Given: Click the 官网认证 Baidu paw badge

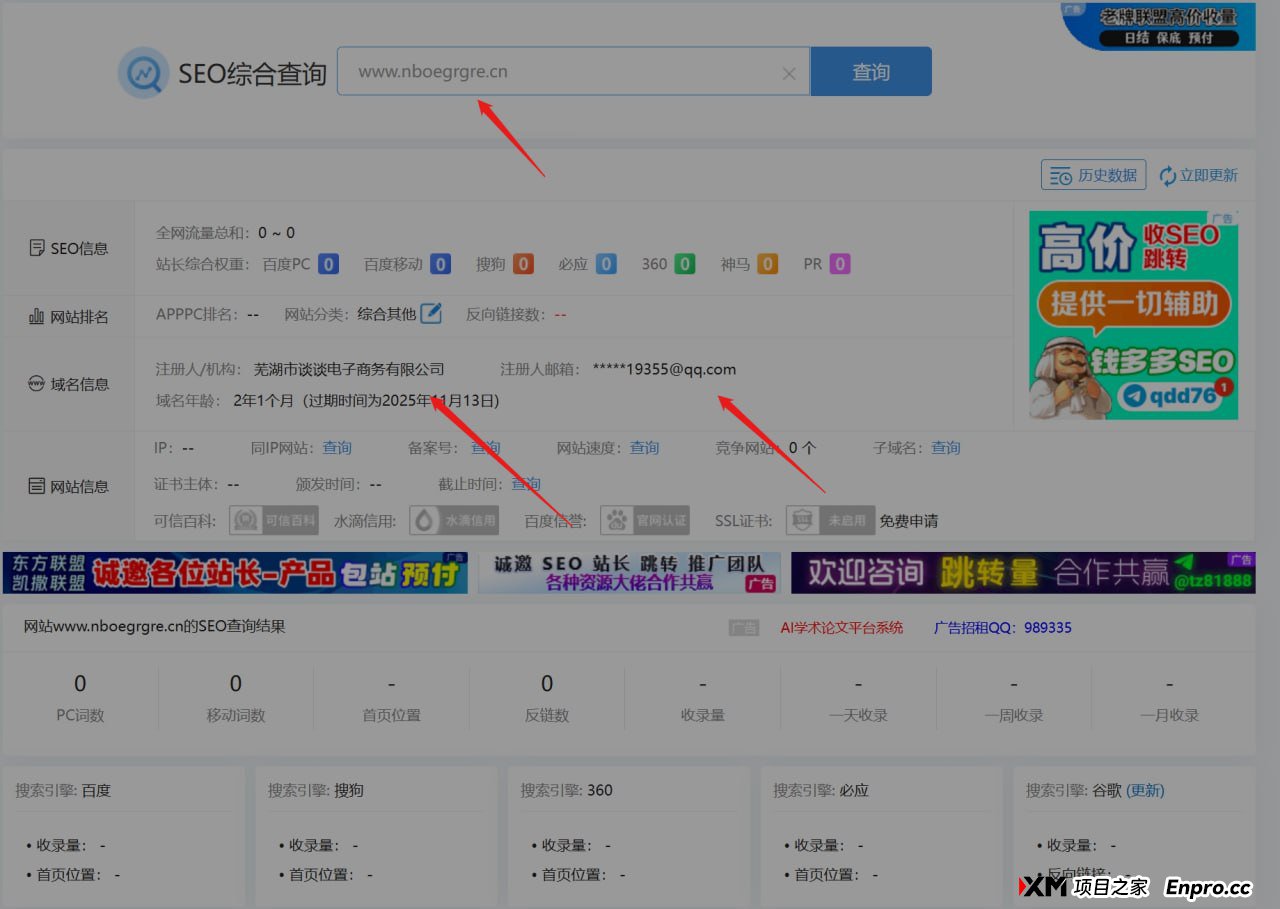Looking at the screenshot, I should point(644,520).
